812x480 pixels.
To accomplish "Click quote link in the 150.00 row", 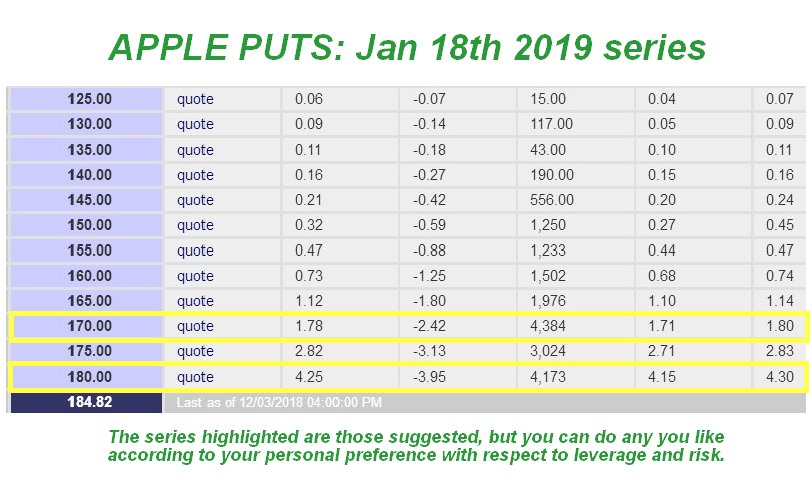I will coord(195,225).
